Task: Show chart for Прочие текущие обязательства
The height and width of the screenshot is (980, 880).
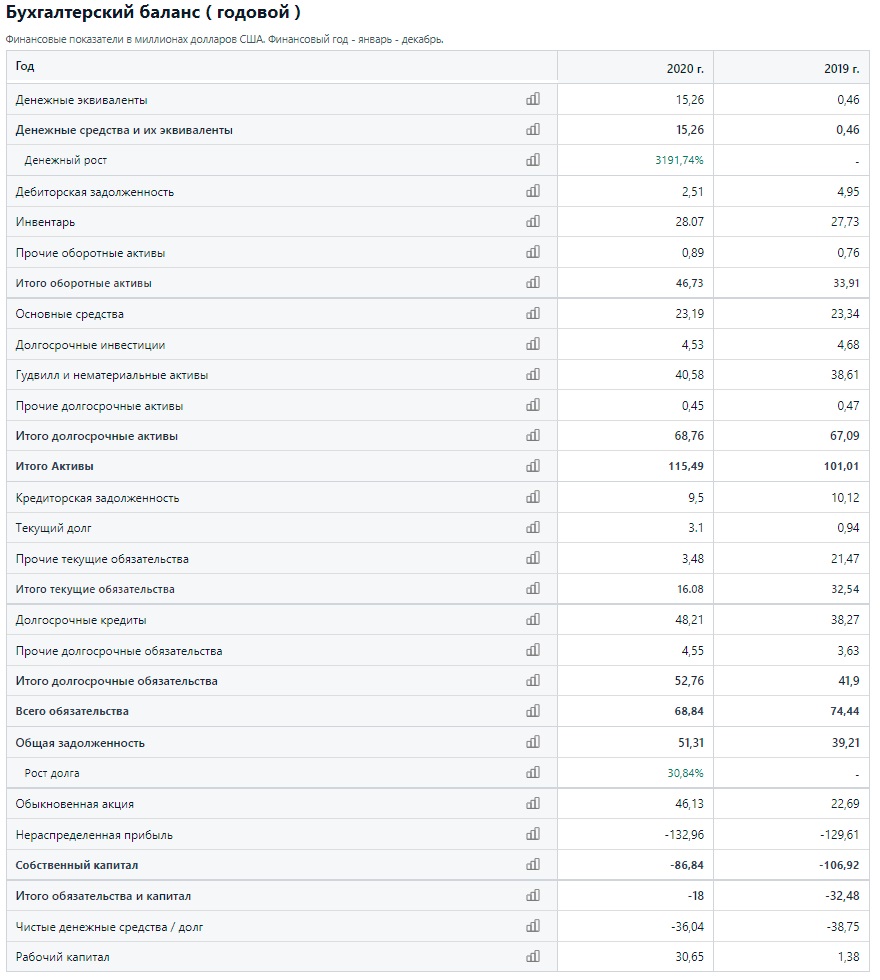Action: point(532,558)
